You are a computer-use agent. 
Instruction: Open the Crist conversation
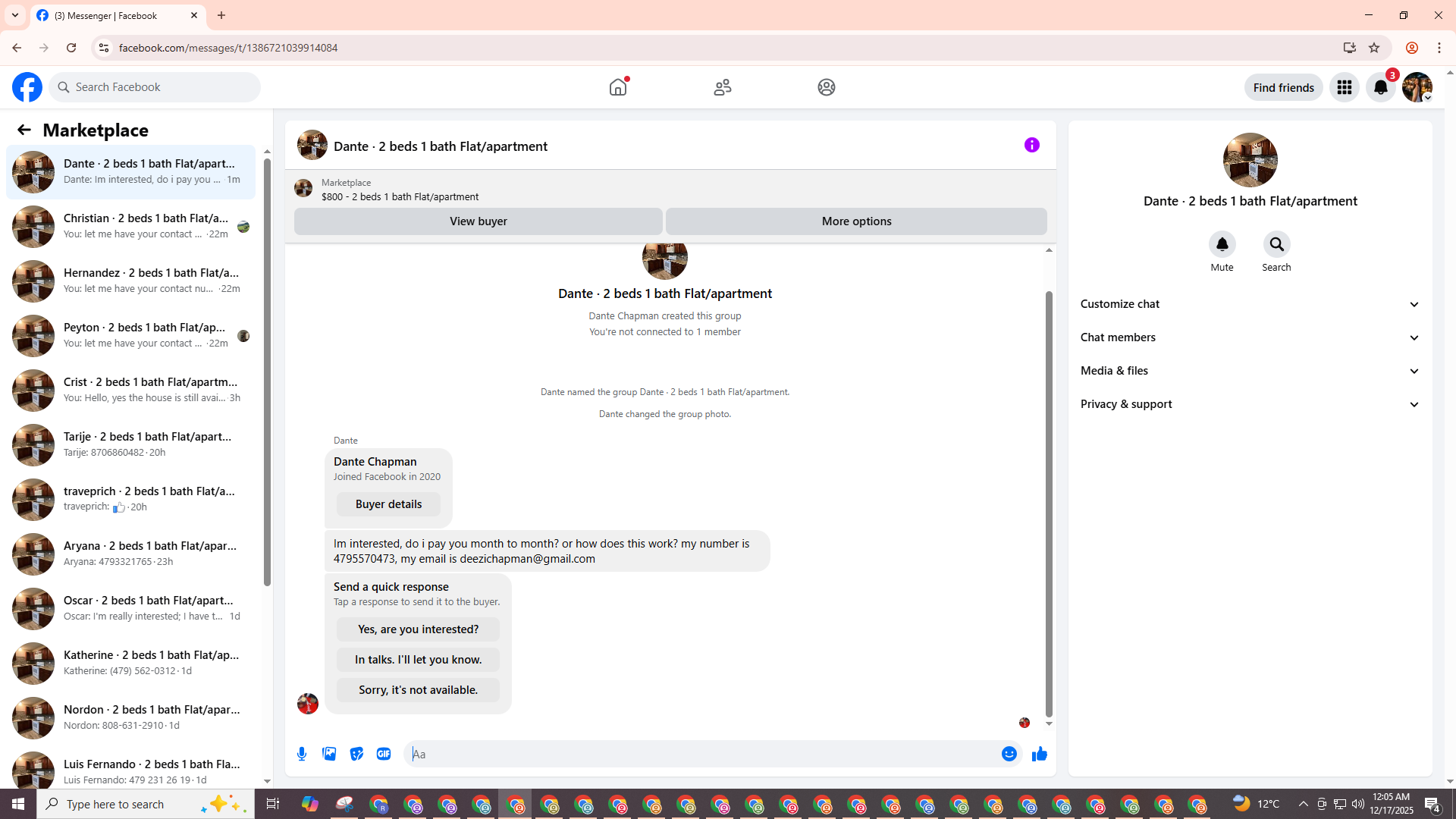131,391
